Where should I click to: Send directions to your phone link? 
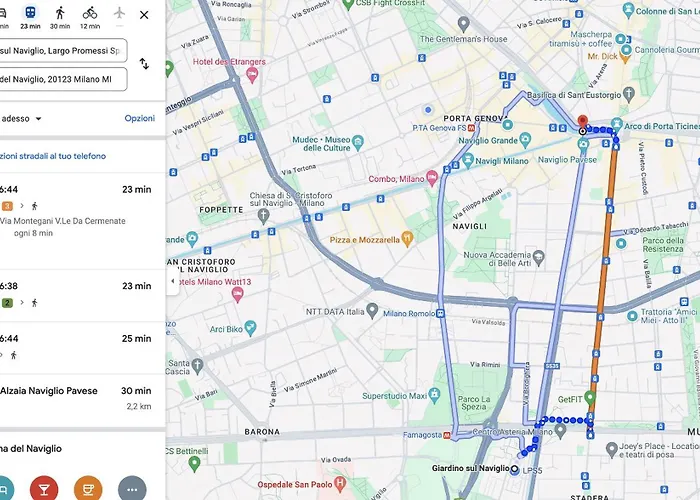(52, 156)
